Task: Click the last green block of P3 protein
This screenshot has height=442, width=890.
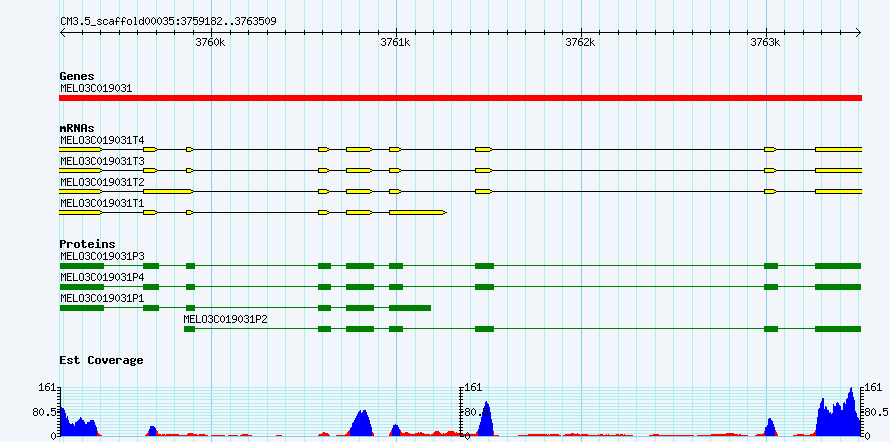Action: [x=838, y=266]
